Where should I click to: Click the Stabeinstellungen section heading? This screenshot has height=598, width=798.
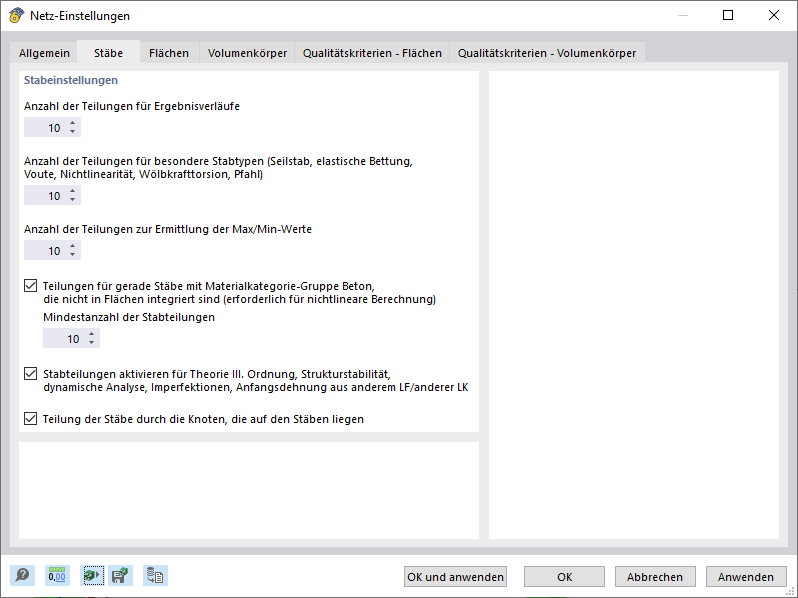click(71, 80)
